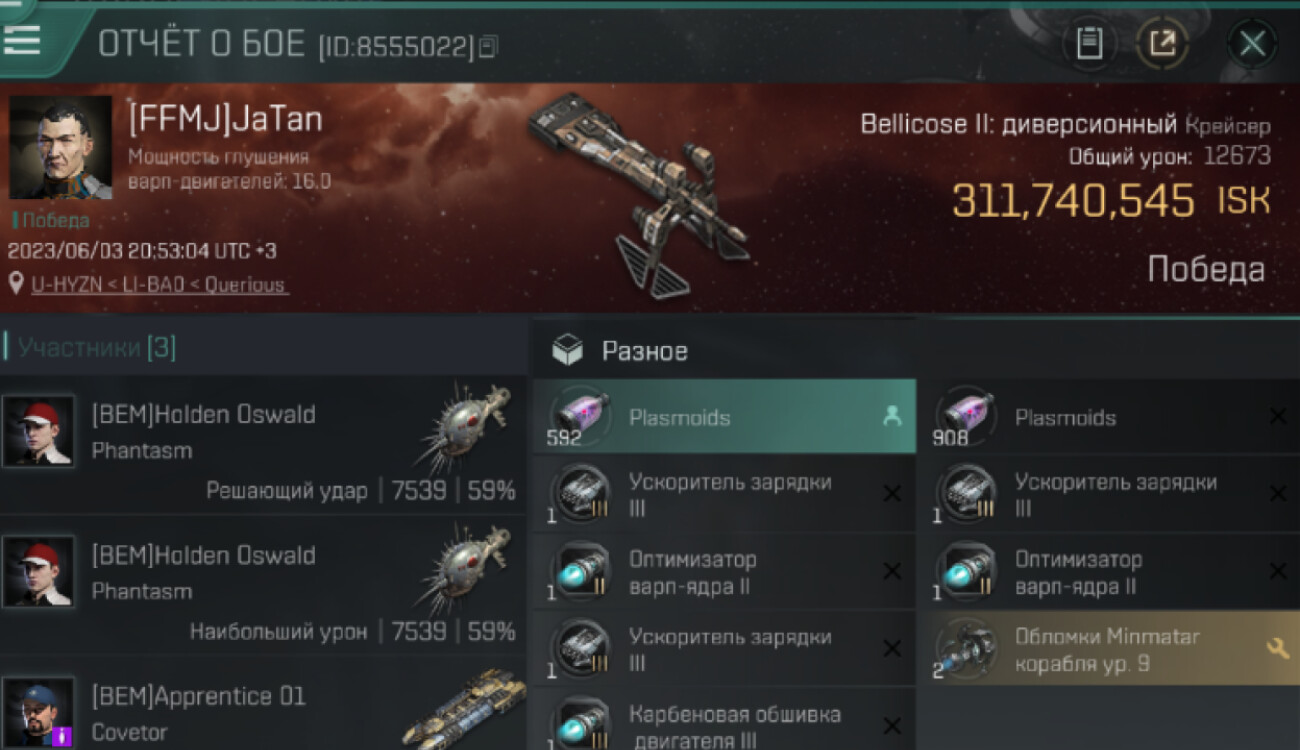Select the Участники [3] tab
Screen dimensions: 1300x750
point(97,348)
